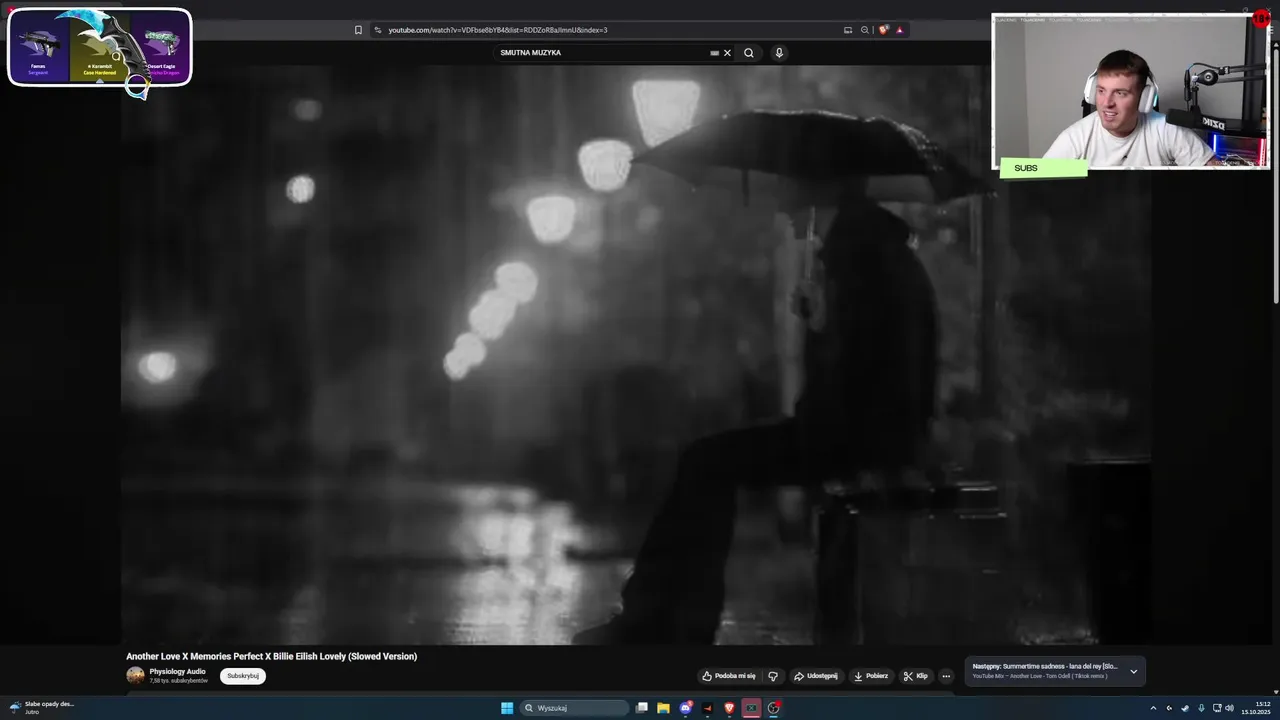Clear the YouTube search query

727,53
